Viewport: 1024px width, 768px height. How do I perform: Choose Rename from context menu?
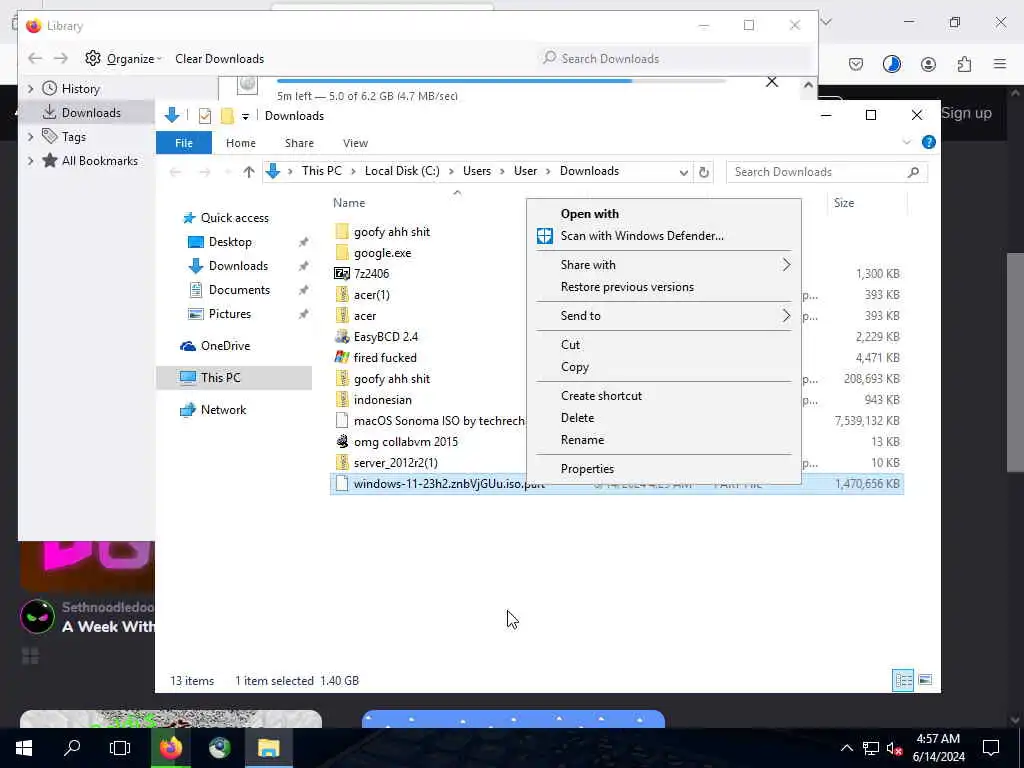(x=582, y=440)
